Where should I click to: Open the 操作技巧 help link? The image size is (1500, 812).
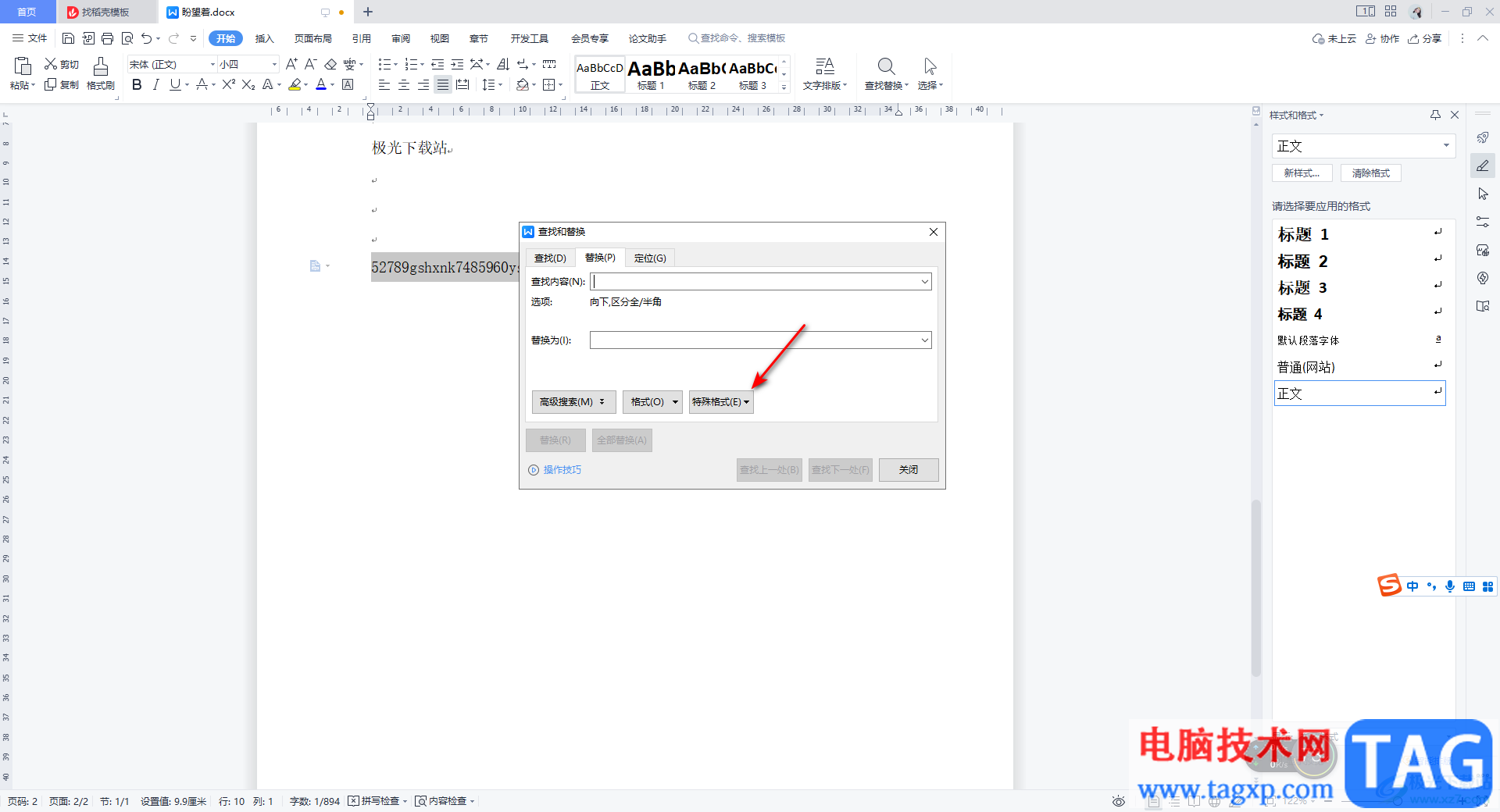555,469
